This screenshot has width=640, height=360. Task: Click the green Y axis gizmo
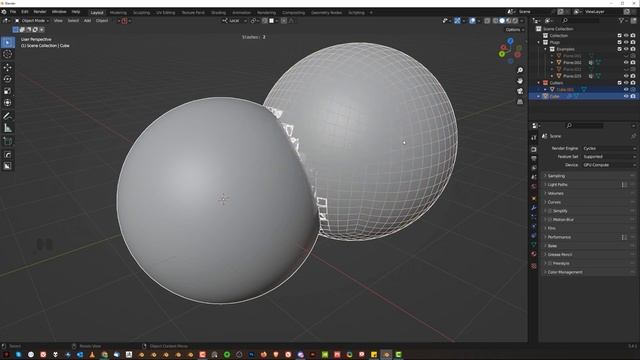click(x=502, y=54)
